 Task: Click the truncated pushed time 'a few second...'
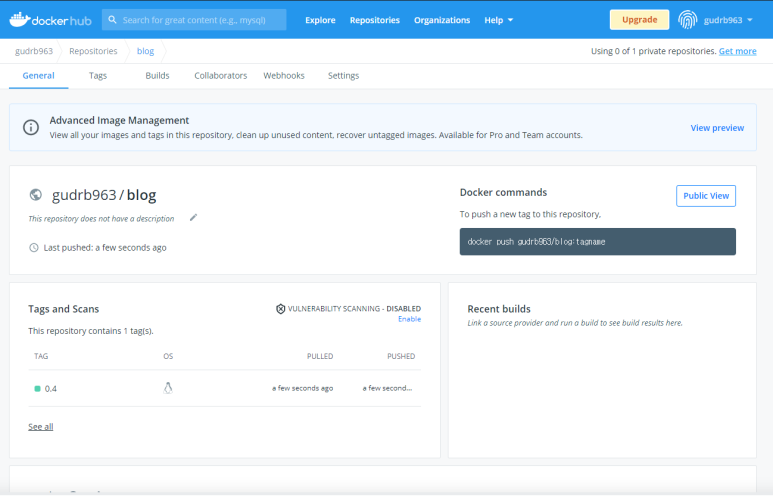pyautogui.click(x=387, y=388)
